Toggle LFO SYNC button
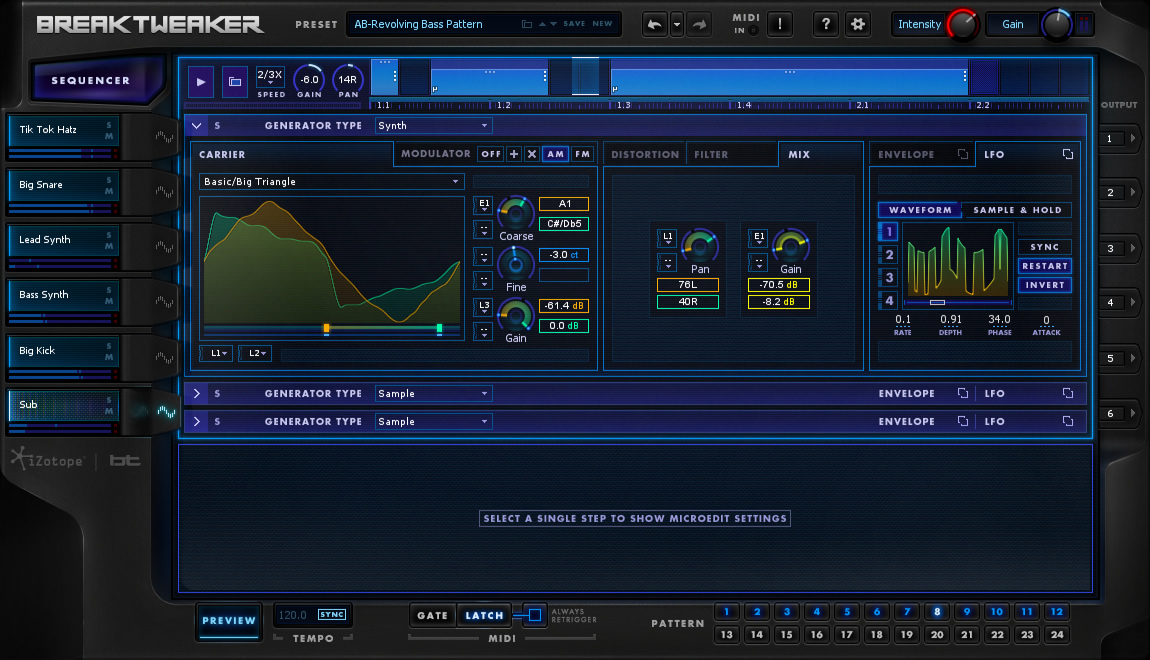Image resolution: width=1150 pixels, height=660 pixels. click(1044, 247)
